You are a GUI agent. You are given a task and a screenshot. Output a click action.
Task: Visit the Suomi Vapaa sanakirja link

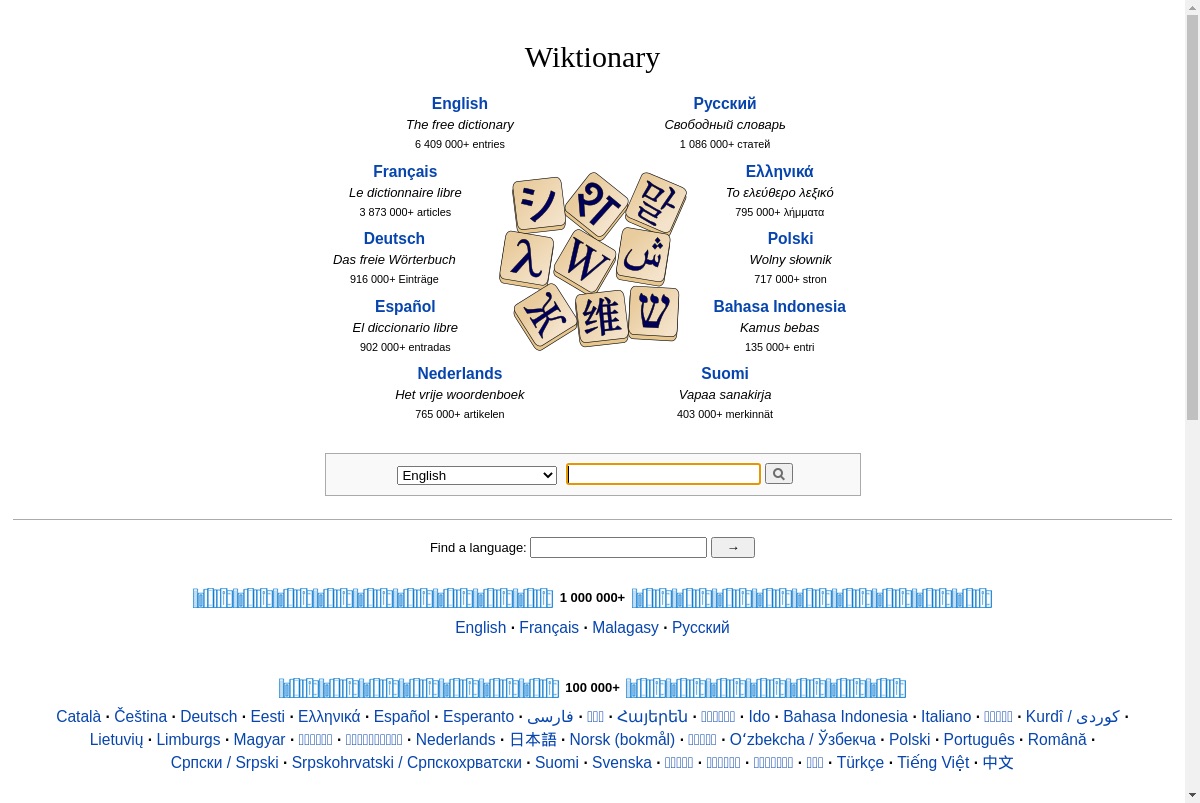point(725,374)
